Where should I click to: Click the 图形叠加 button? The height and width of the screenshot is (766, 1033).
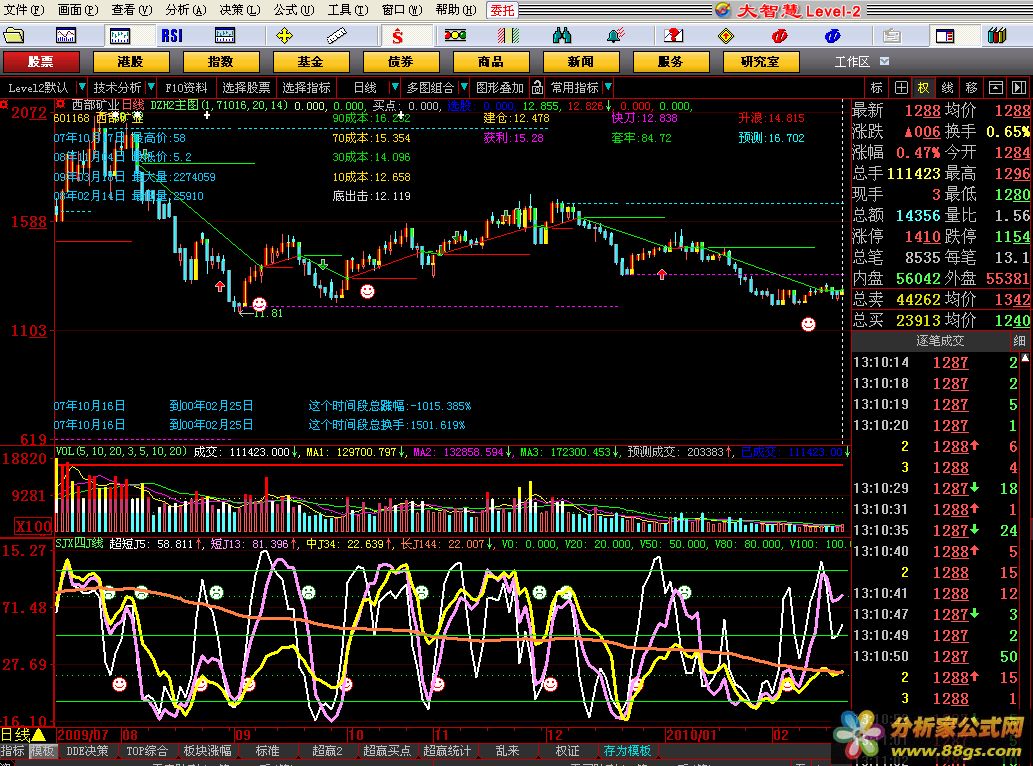[x=499, y=88]
